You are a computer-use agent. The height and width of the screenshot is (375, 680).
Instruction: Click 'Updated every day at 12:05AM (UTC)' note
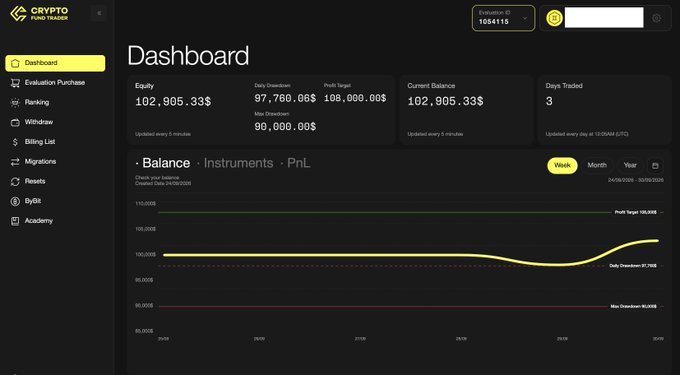click(x=587, y=134)
